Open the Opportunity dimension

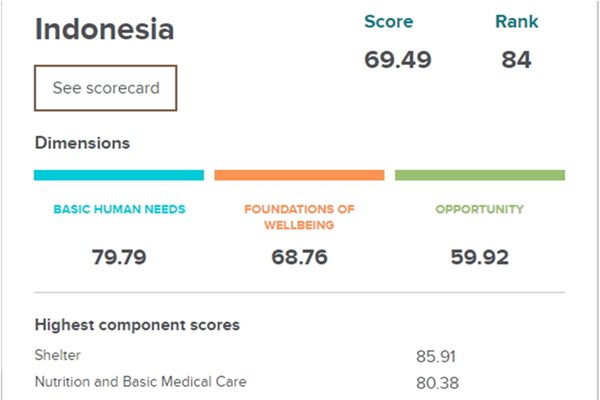pos(480,210)
